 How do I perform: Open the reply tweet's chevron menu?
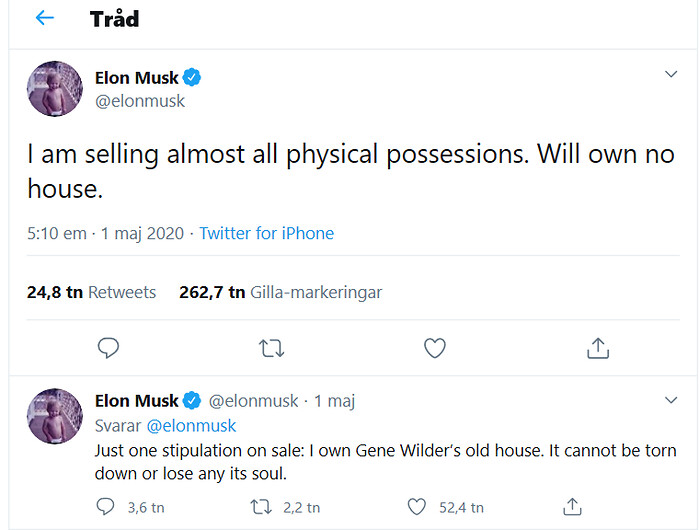click(671, 400)
